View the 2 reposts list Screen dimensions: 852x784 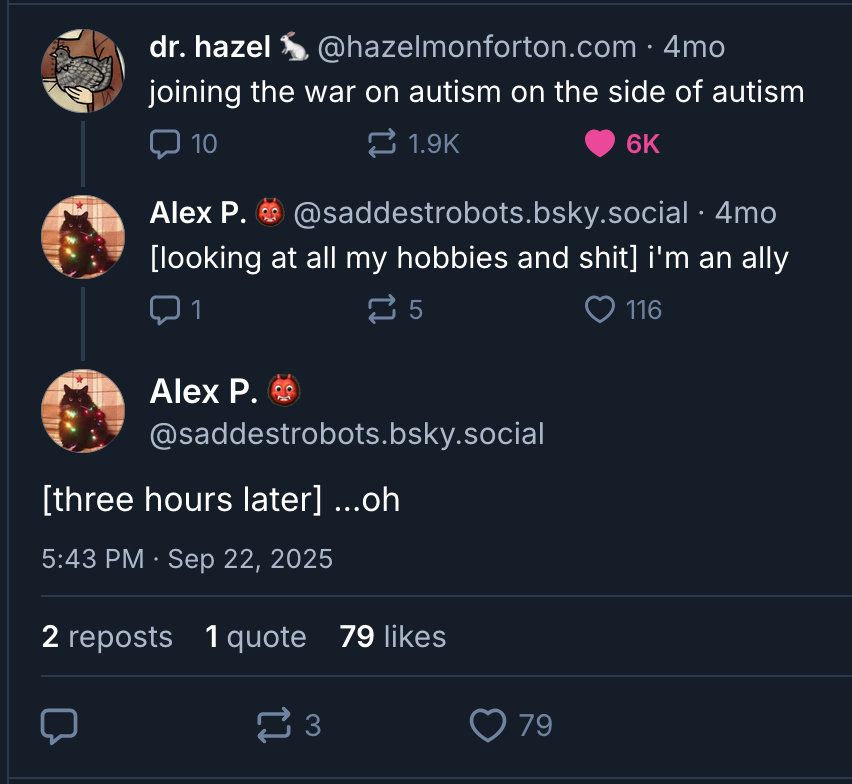click(107, 637)
